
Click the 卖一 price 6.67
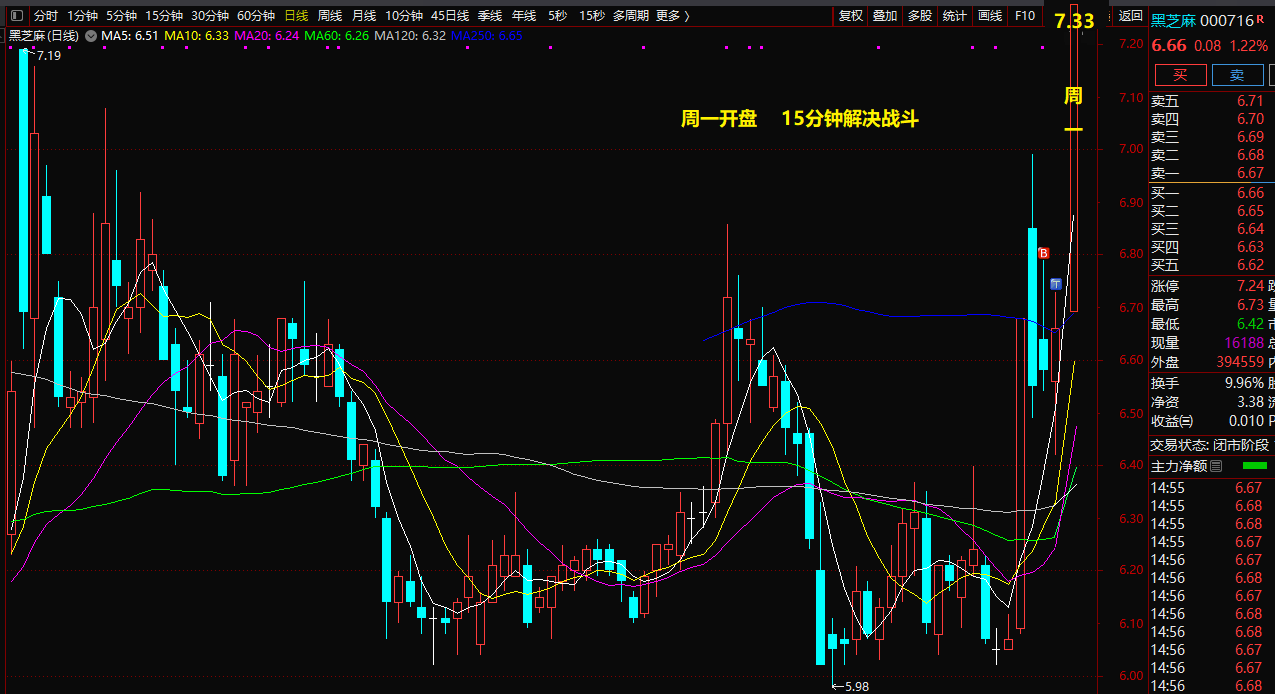click(1250, 173)
